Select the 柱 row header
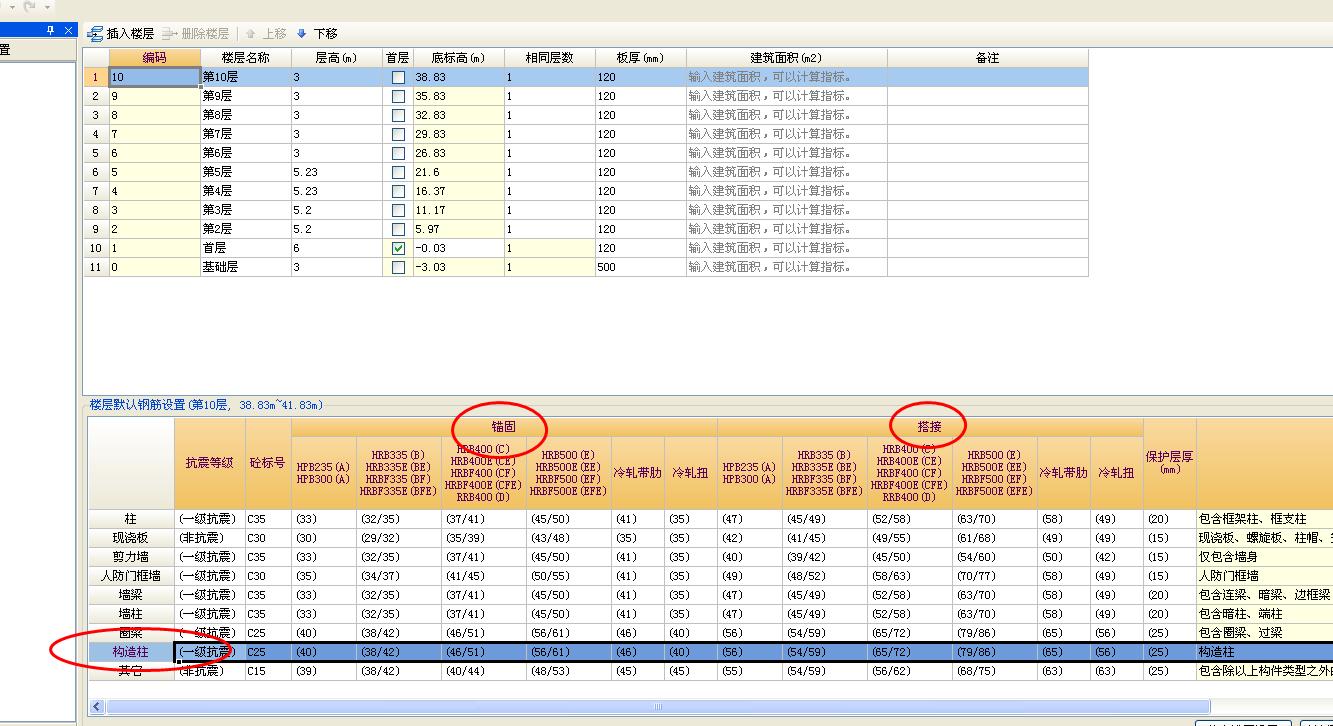1333x726 pixels. pyautogui.click(x=131, y=519)
